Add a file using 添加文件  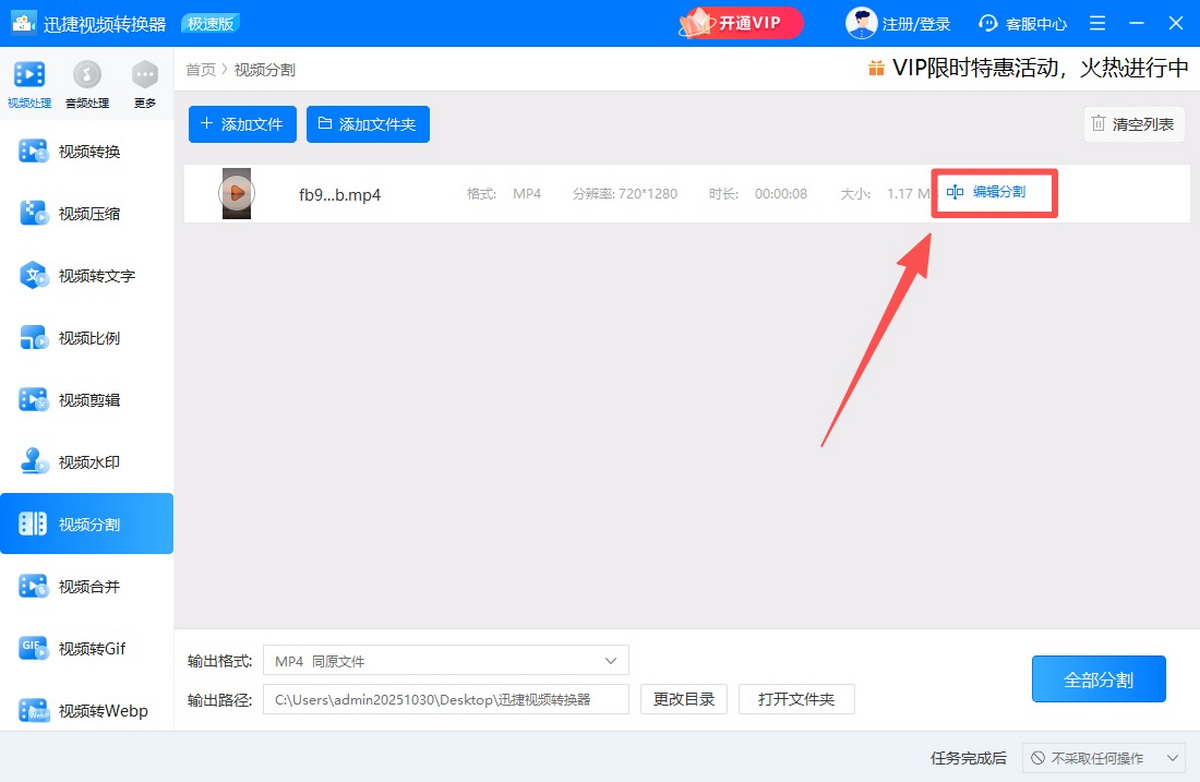[242, 124]
